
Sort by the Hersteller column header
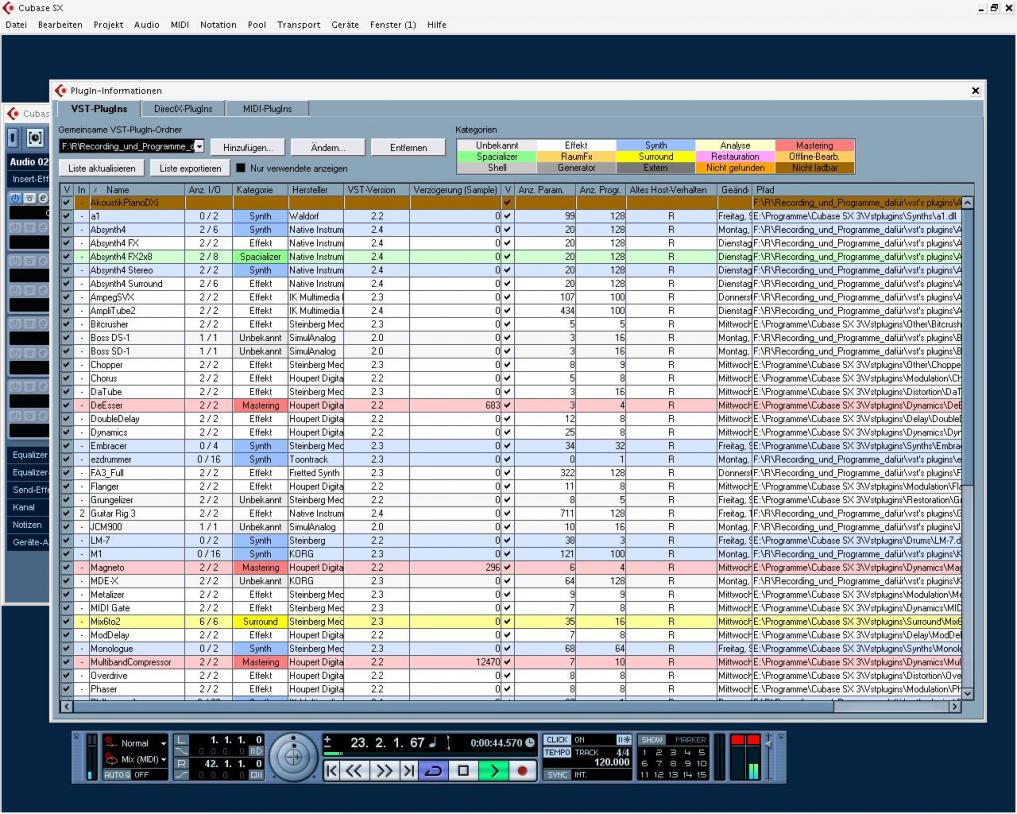pos(316,190)
